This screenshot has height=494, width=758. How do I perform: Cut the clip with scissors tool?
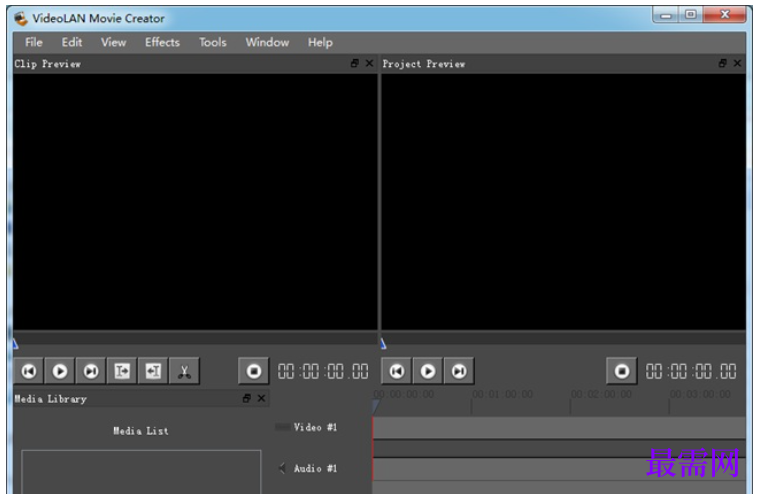click(184, 371)
